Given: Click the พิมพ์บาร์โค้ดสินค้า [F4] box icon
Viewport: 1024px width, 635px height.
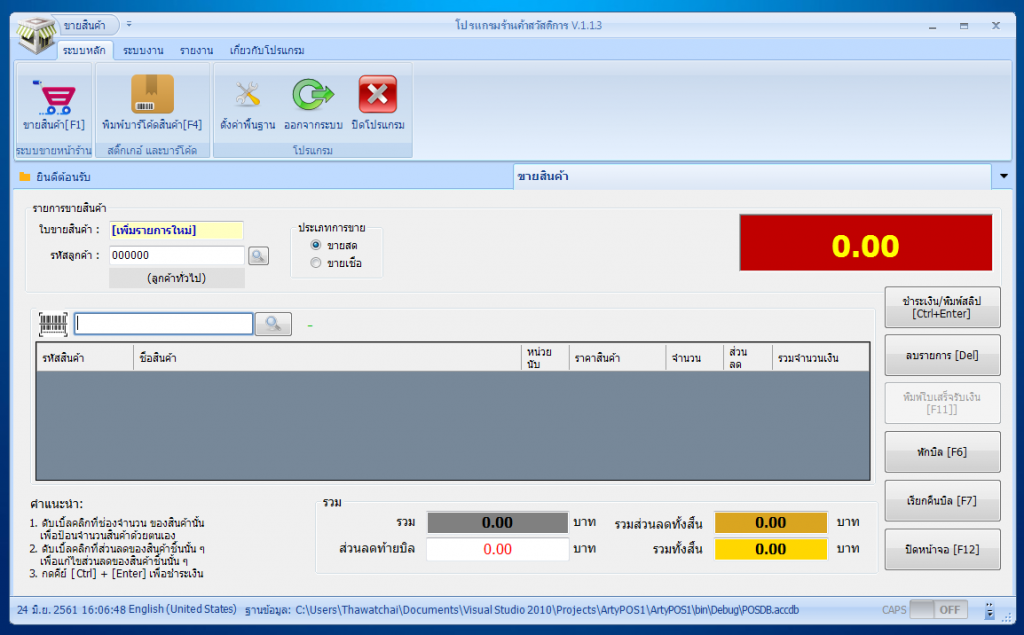Looking at the screenshot, I should [x=152, y=96].
